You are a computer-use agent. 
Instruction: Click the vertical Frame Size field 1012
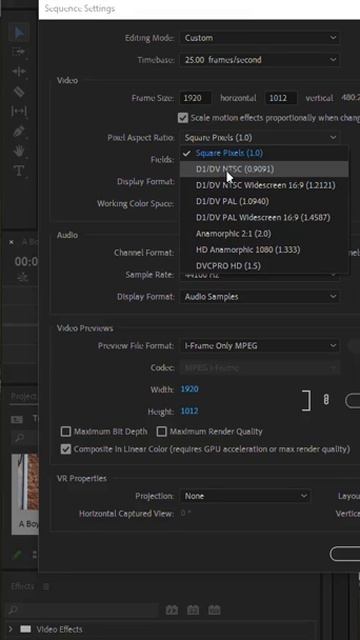(282, 98)
